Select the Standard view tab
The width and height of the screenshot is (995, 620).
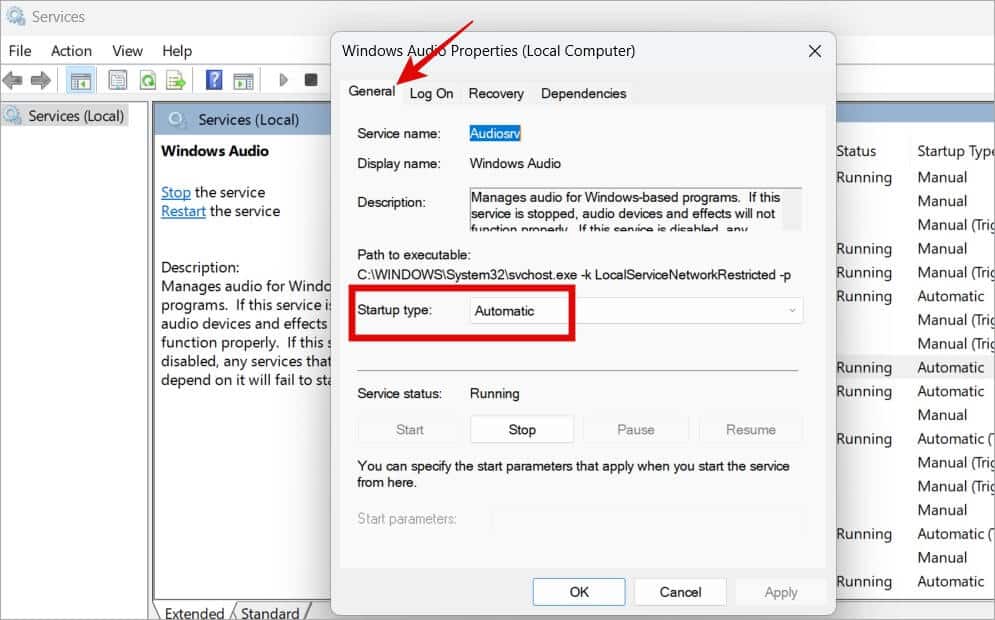pyautogui.click(x=270, y=612)
